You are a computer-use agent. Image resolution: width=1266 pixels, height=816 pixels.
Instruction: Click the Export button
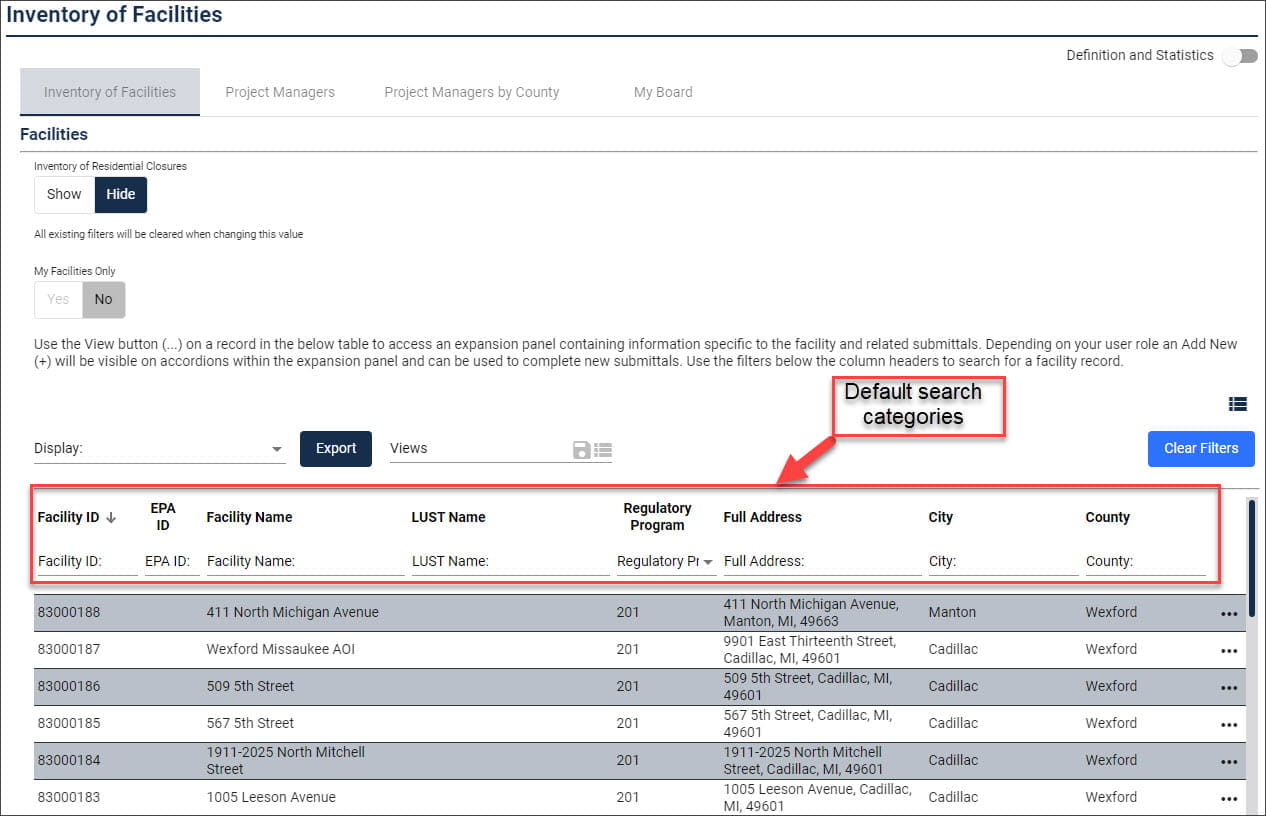pos(336,448)
